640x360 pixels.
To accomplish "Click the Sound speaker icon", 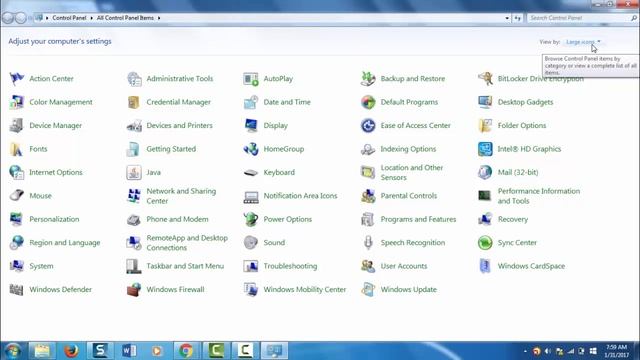I will [251, 242].
